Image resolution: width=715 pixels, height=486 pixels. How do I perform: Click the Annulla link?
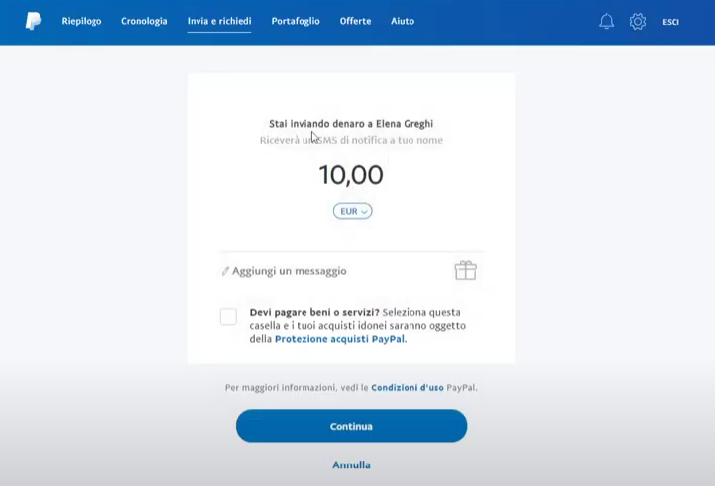pyautogui.click(x=351, y=465)
